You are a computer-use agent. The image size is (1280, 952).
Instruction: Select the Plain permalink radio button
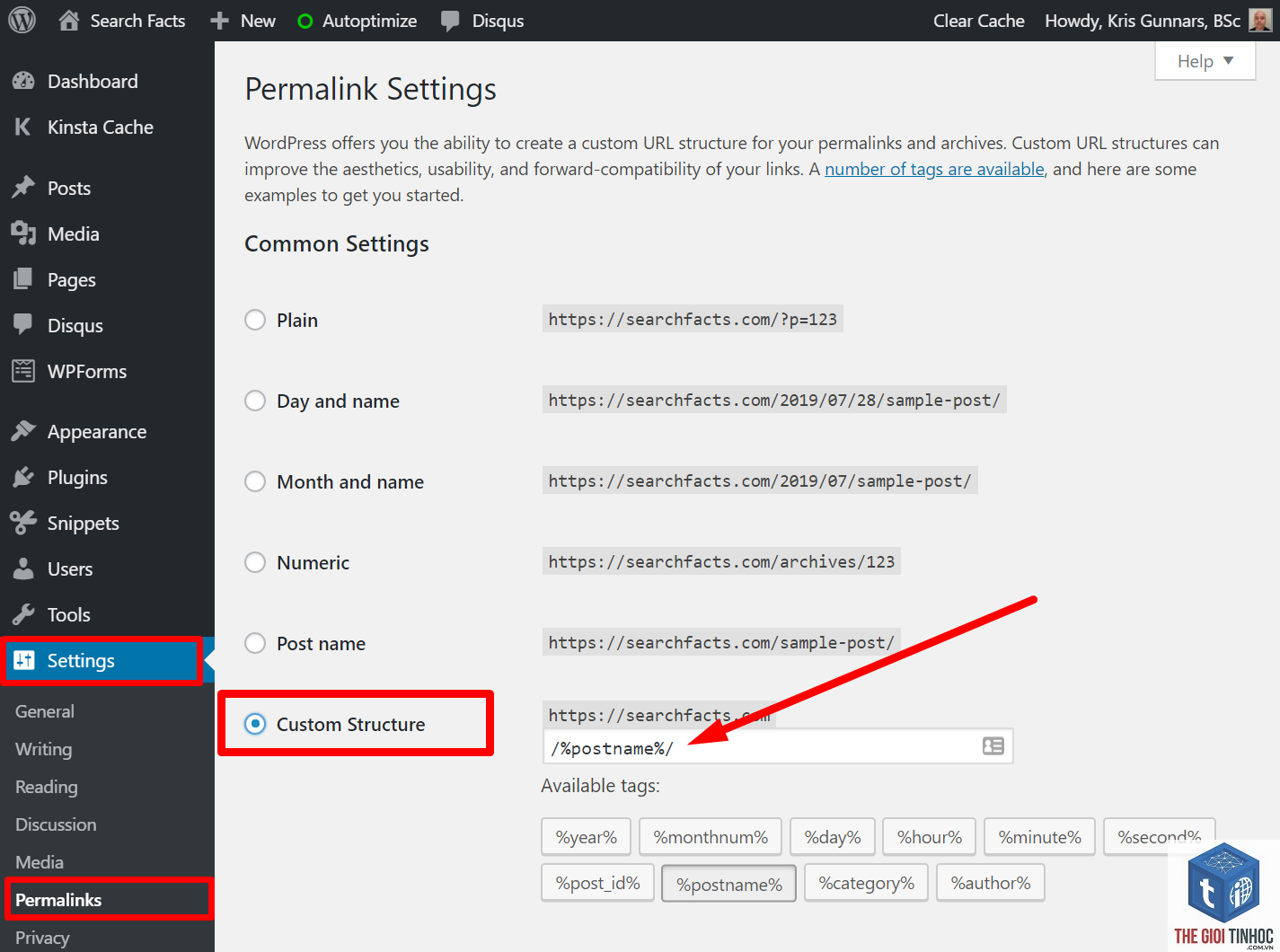(x=255, y=320)
